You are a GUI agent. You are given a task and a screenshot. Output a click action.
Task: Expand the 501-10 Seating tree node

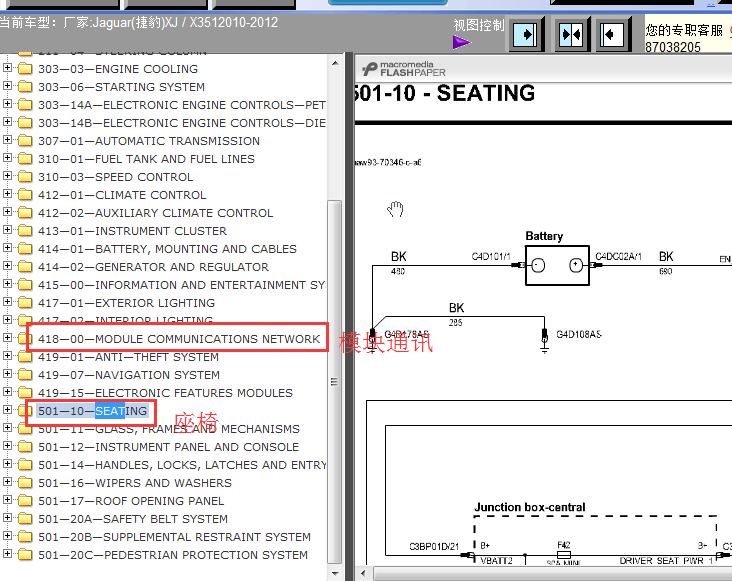(7, 410)
